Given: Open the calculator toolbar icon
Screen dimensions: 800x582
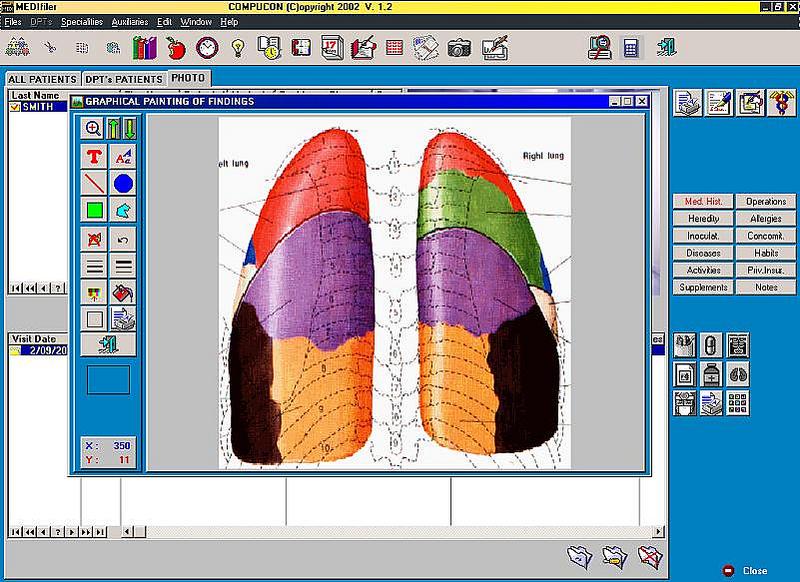Looking at the screenshot, I should [x=631, y=48].
